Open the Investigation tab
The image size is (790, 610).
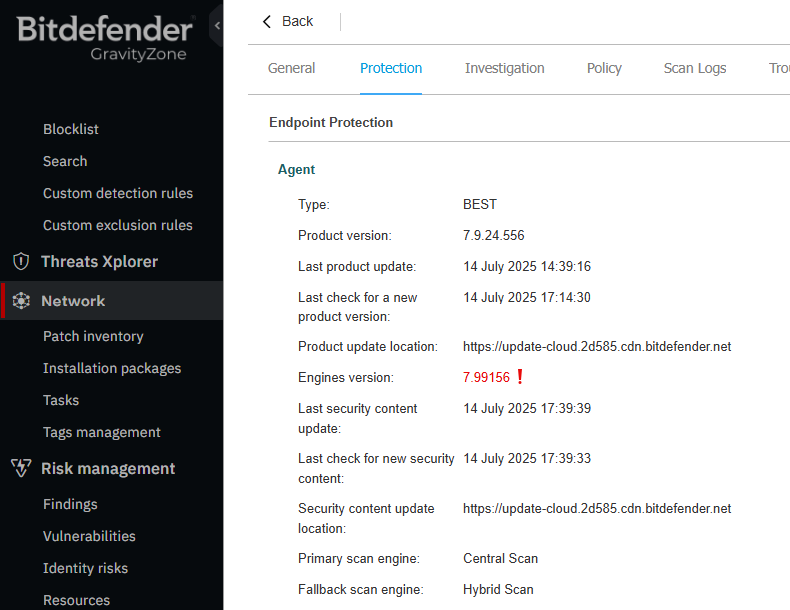(504, 68)
